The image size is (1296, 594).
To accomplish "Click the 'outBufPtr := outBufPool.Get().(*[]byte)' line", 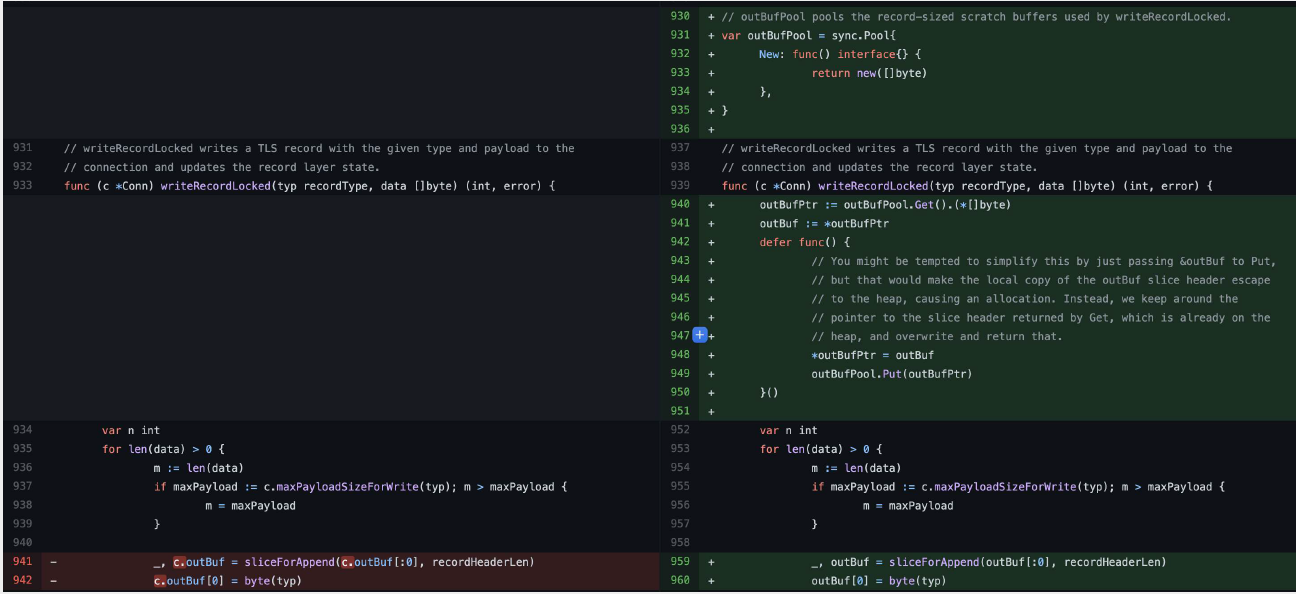I will coord(885,204).
